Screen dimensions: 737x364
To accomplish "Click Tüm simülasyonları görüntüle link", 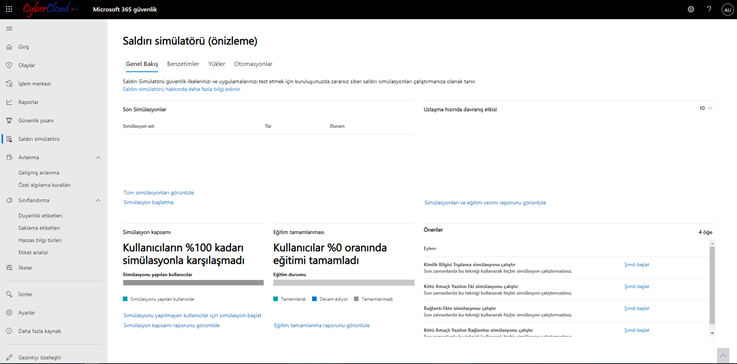I will [x=158, y=193].
